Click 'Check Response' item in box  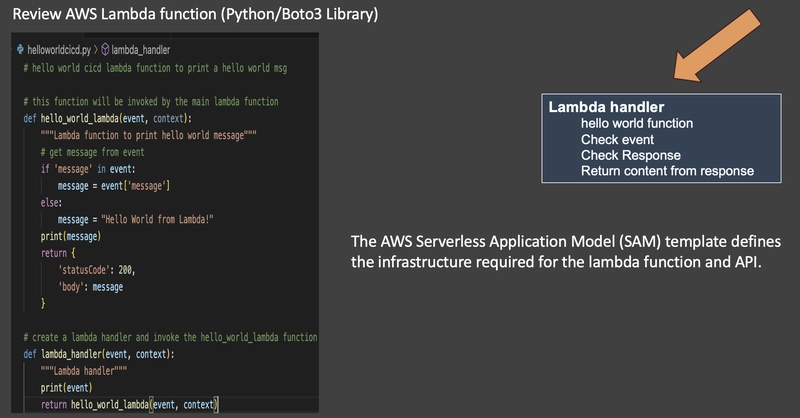click(631, 155)
